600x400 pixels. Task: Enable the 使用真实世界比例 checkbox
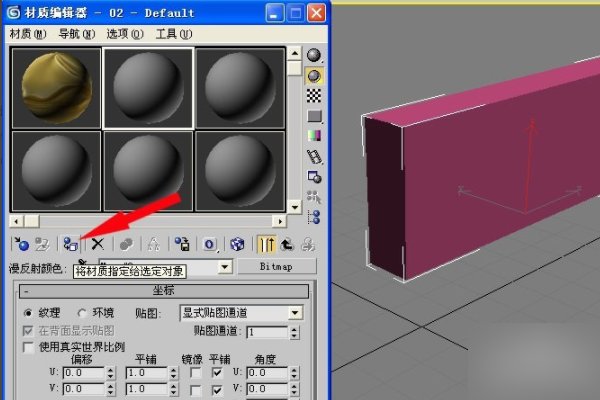[x=28, y=347]
